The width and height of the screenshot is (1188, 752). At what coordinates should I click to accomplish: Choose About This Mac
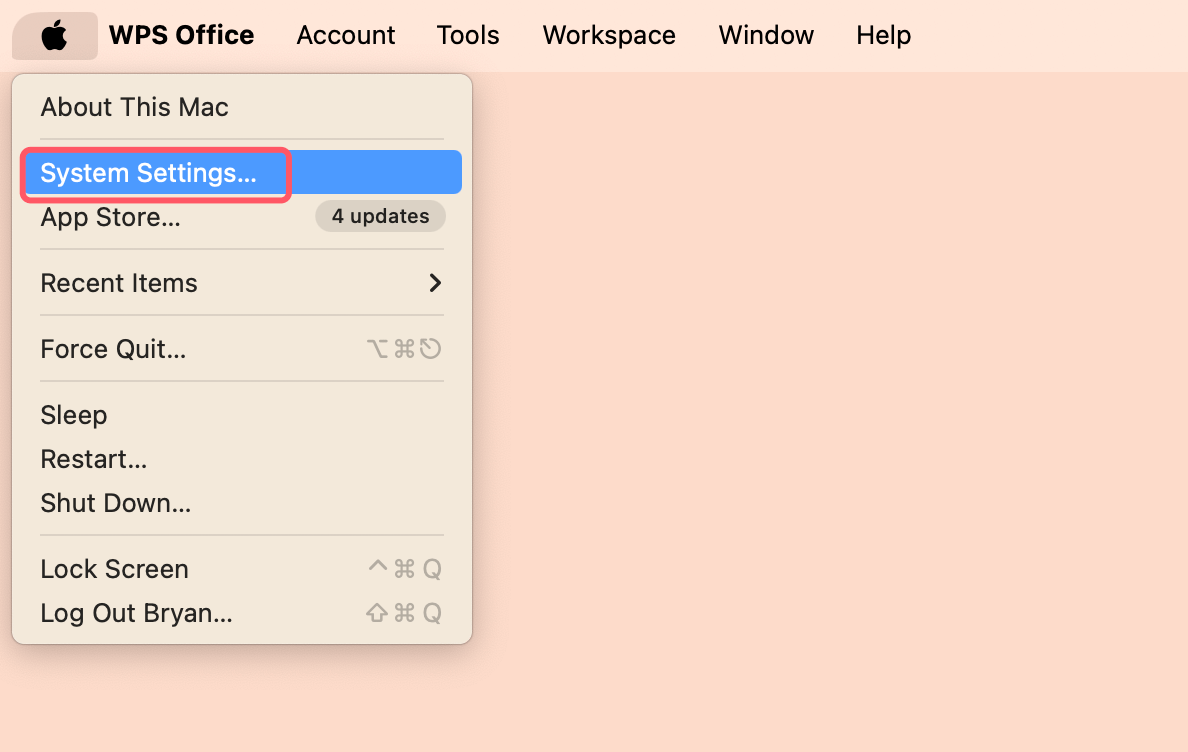[242, 108]
